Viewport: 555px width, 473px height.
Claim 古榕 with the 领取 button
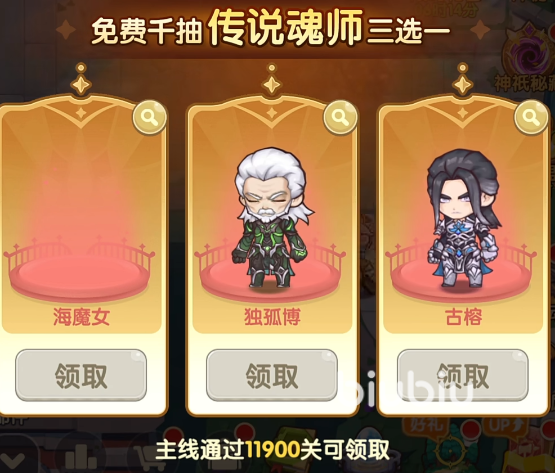point(463,375)
